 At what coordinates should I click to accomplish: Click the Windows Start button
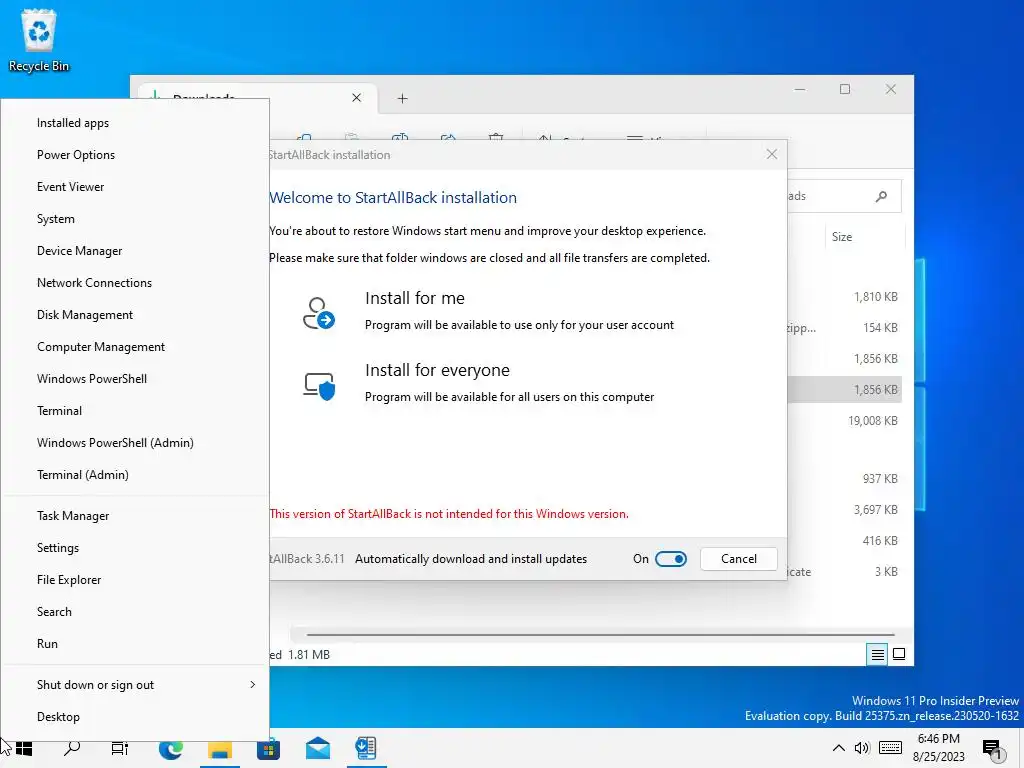point(24,748)
